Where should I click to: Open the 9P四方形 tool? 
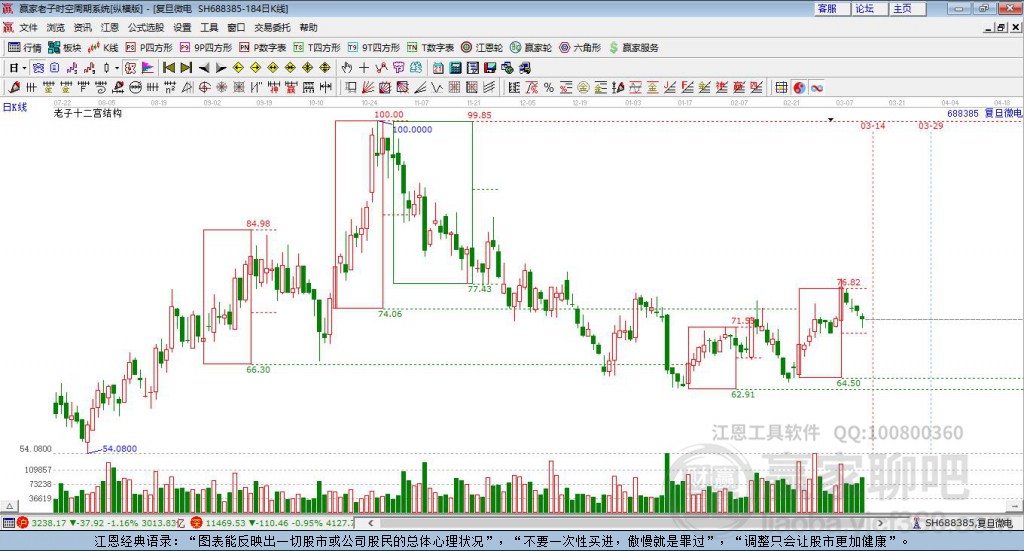[x=206, y=48]
